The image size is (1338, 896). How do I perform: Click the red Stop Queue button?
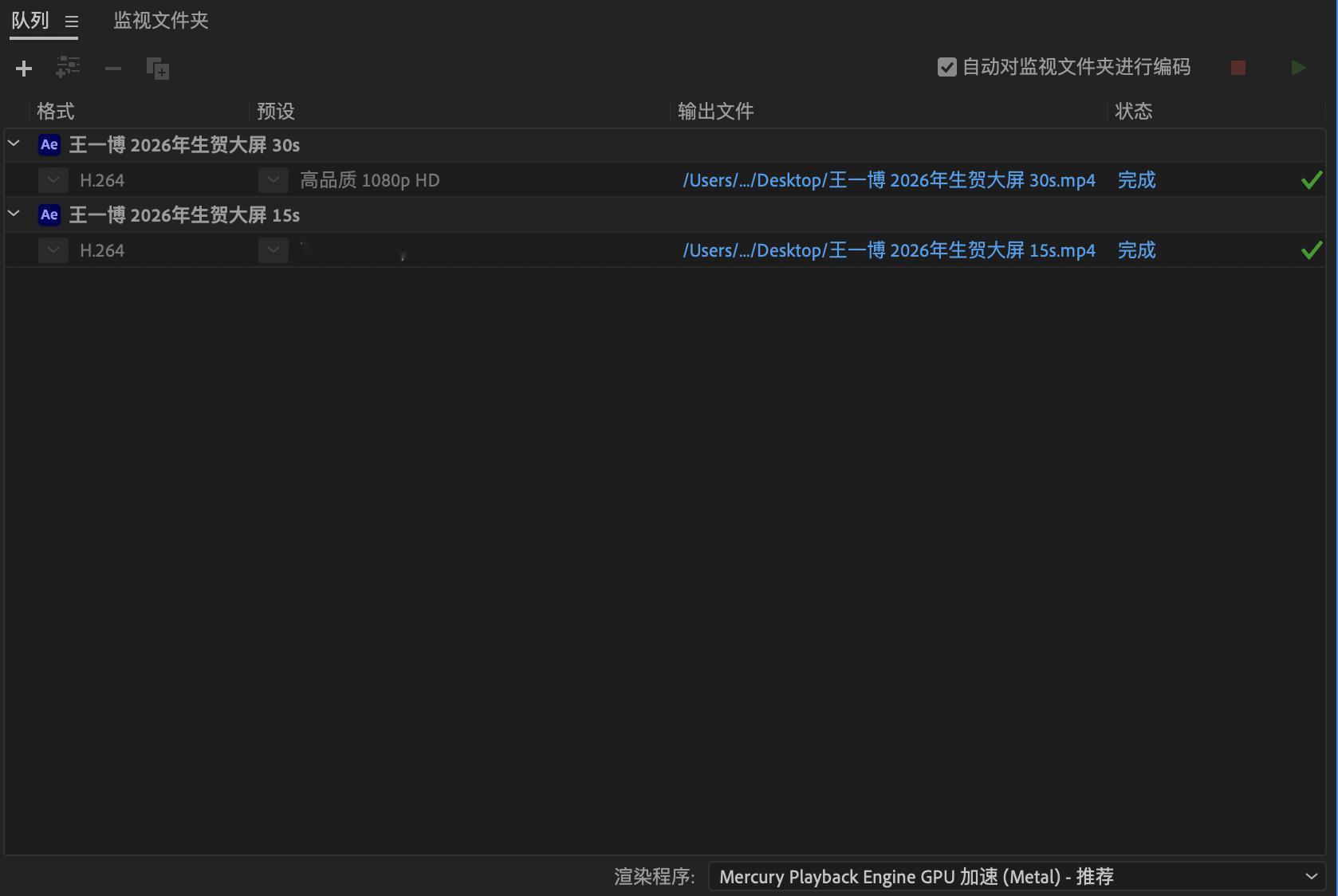point(1238,68)
